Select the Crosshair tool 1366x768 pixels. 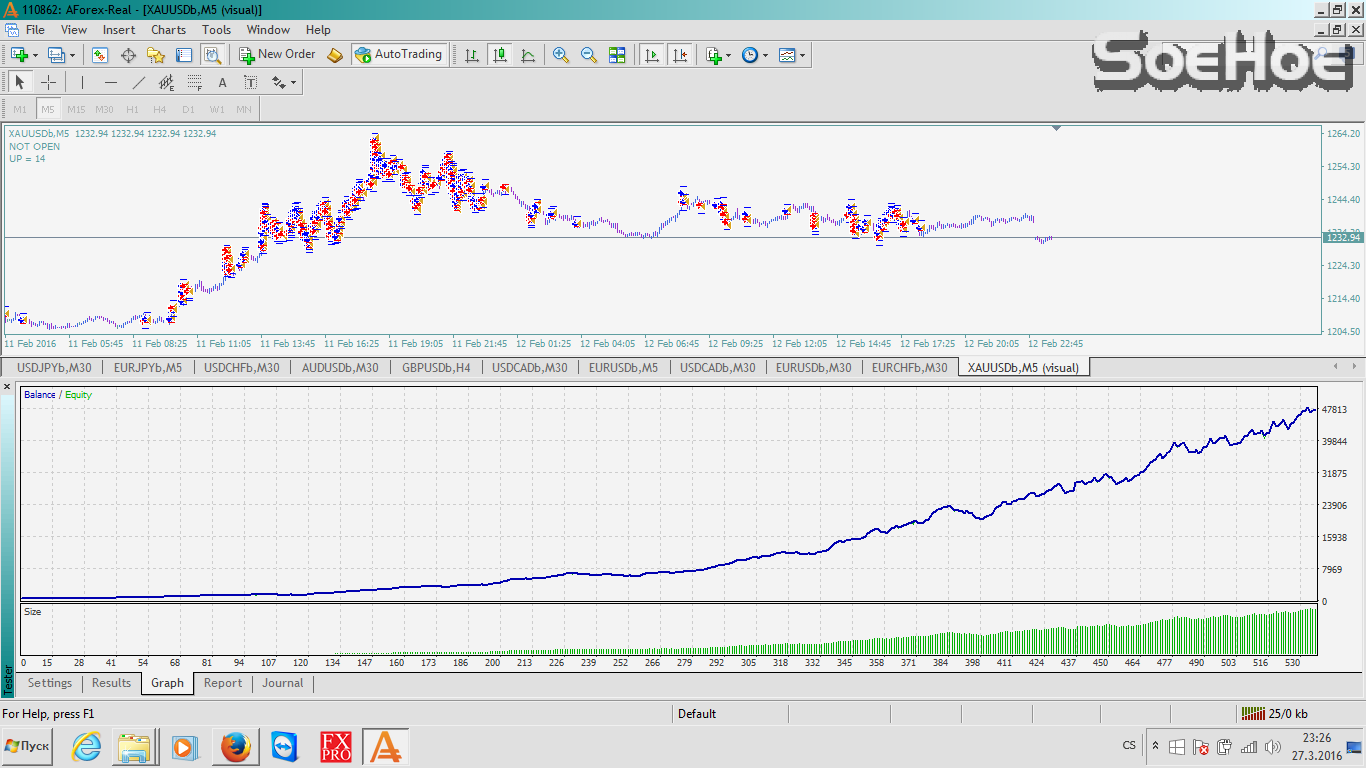(48, 83)
